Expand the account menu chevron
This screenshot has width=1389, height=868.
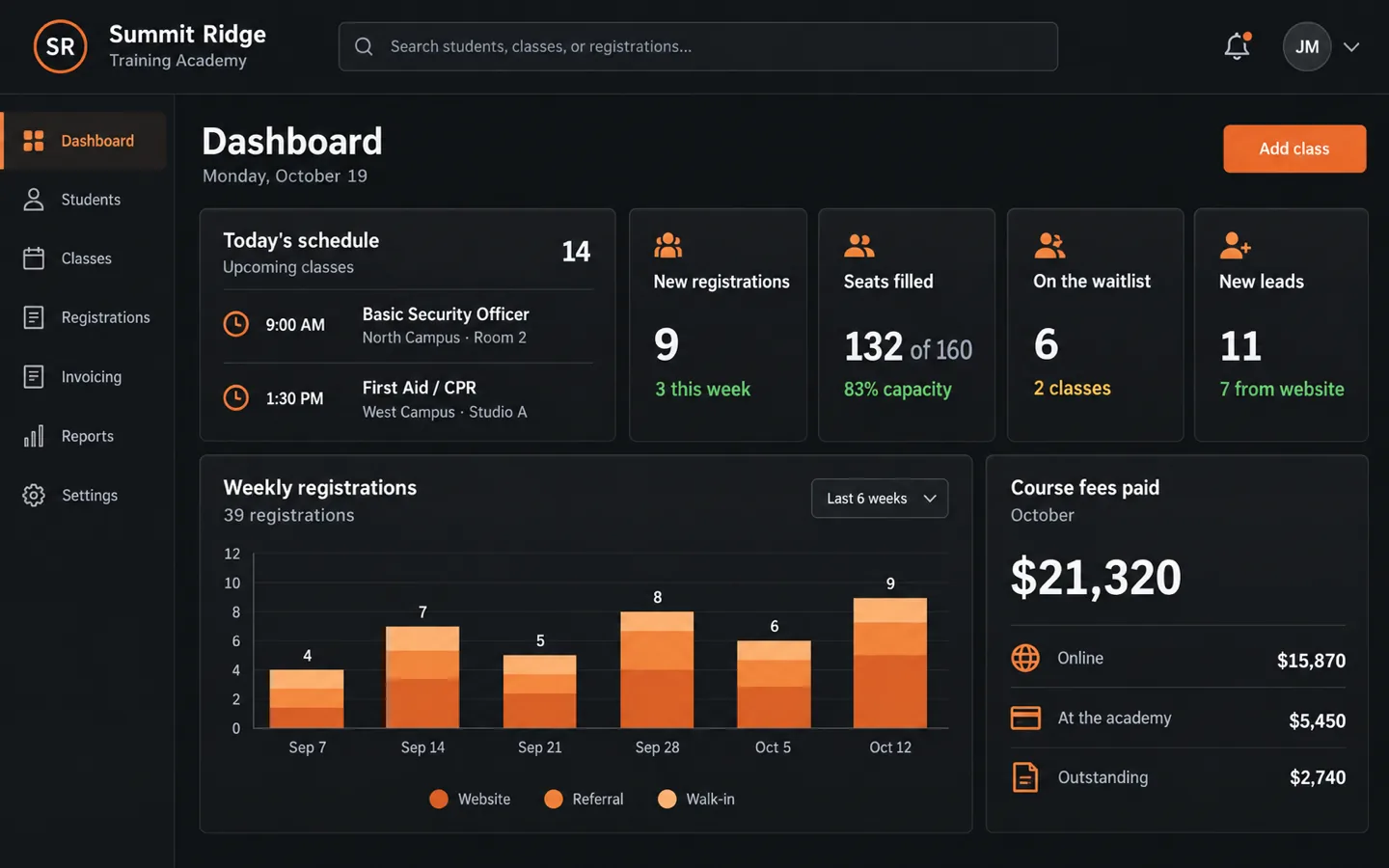tap(1351, 46)
